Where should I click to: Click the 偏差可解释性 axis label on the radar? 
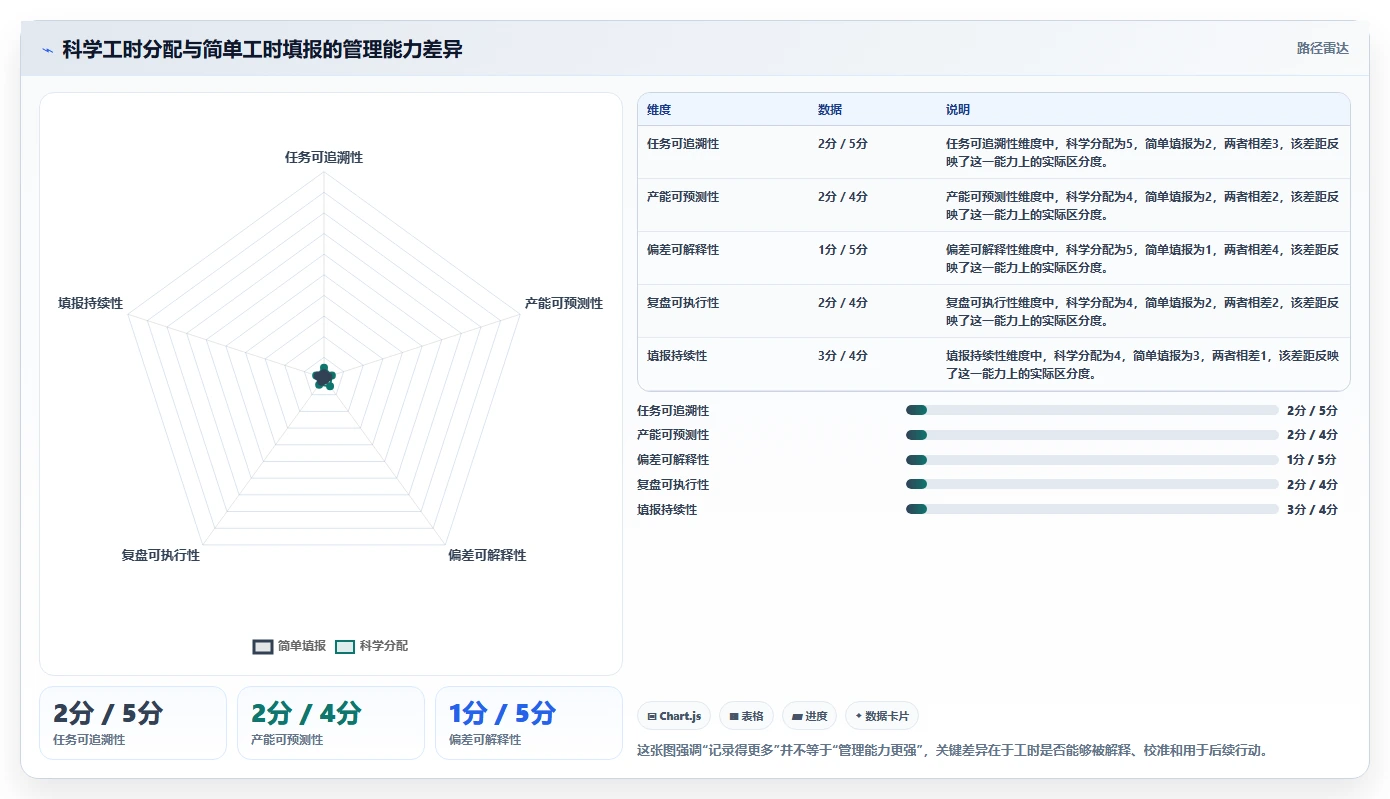point(487,555)
